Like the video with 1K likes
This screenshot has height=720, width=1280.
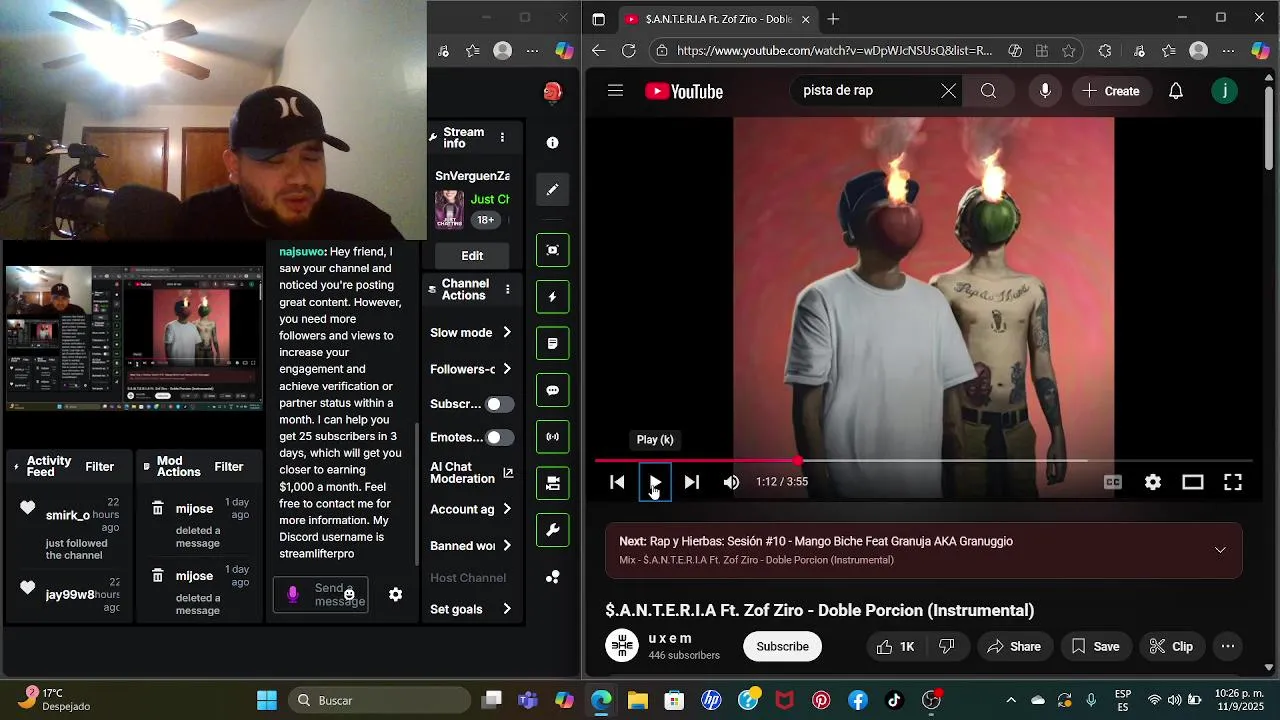(x=895, y=647)
